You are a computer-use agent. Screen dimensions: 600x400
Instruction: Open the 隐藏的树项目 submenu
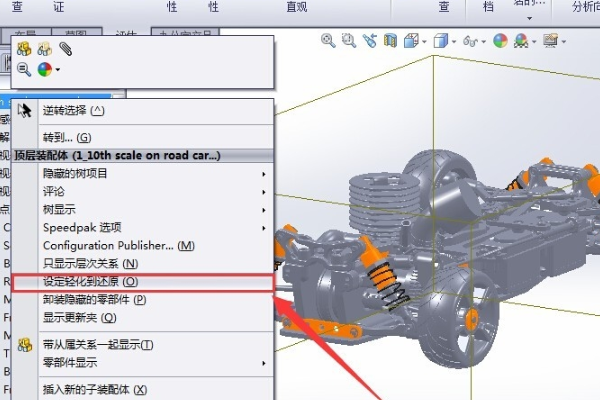[x=143, y=173]
